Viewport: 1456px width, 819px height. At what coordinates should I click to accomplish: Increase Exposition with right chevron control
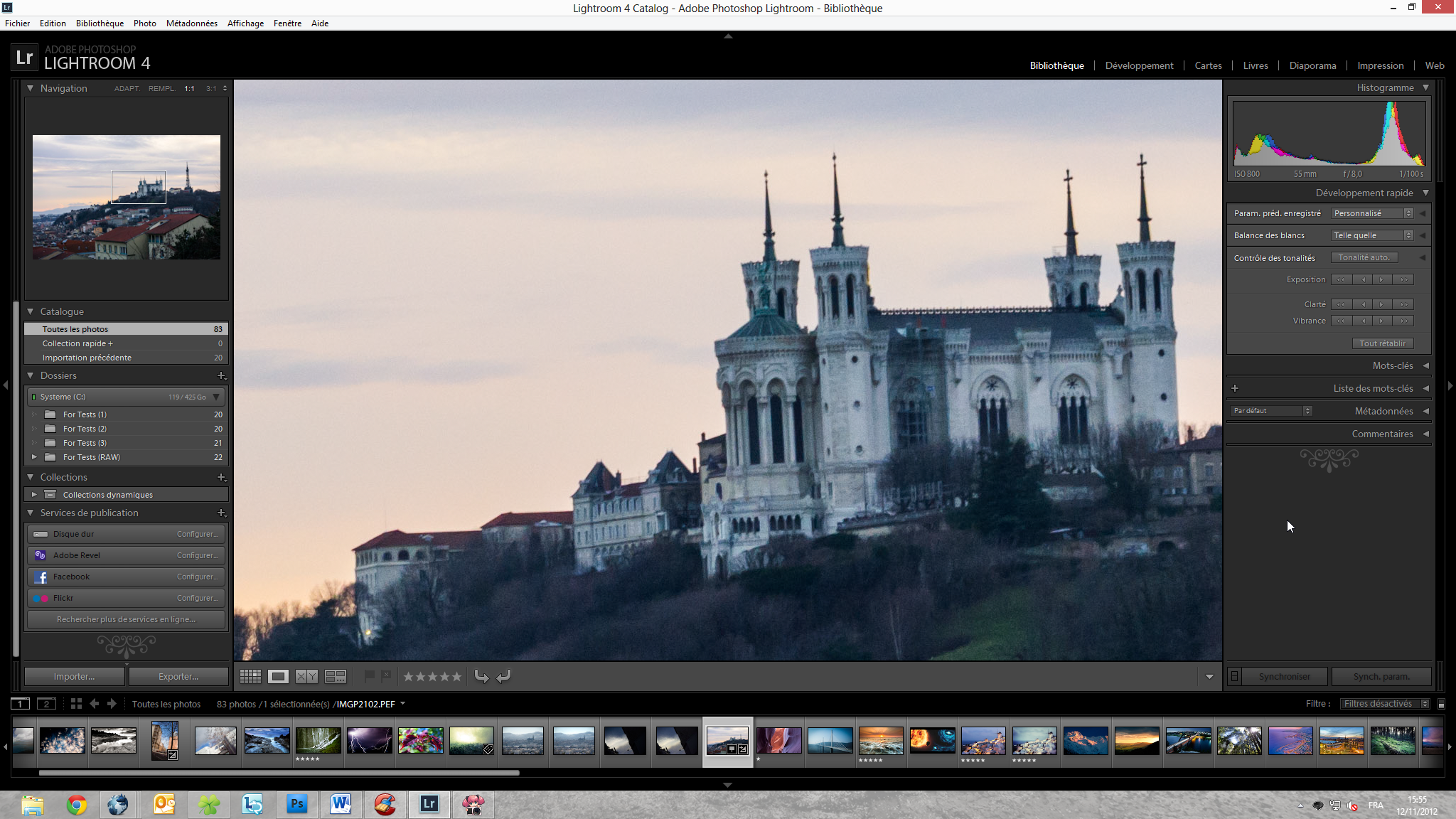1382,279
